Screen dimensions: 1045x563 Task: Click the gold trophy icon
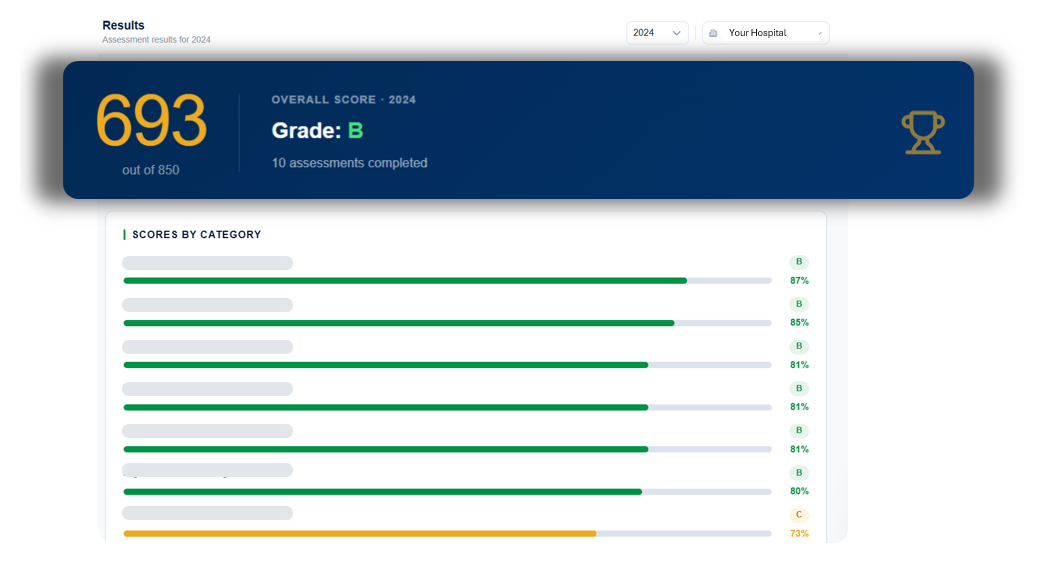[923, 133]
